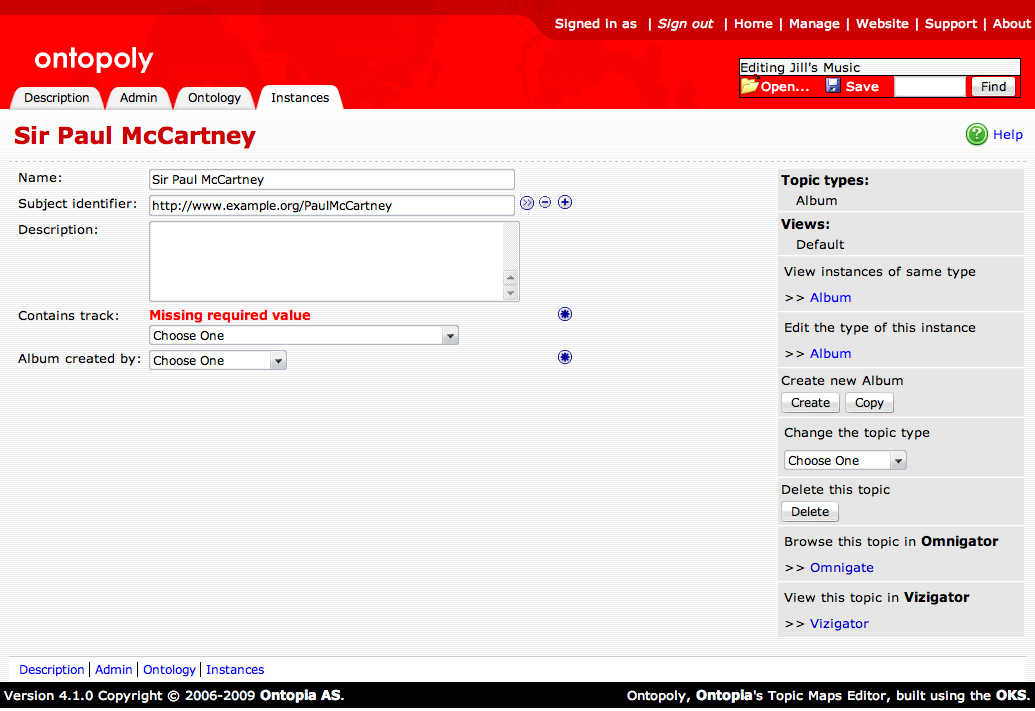Image resolution: width=1035 pixels, height=711 pixels.
Task: Click asterisk icon in Album created by row
Action: (565, 357)
